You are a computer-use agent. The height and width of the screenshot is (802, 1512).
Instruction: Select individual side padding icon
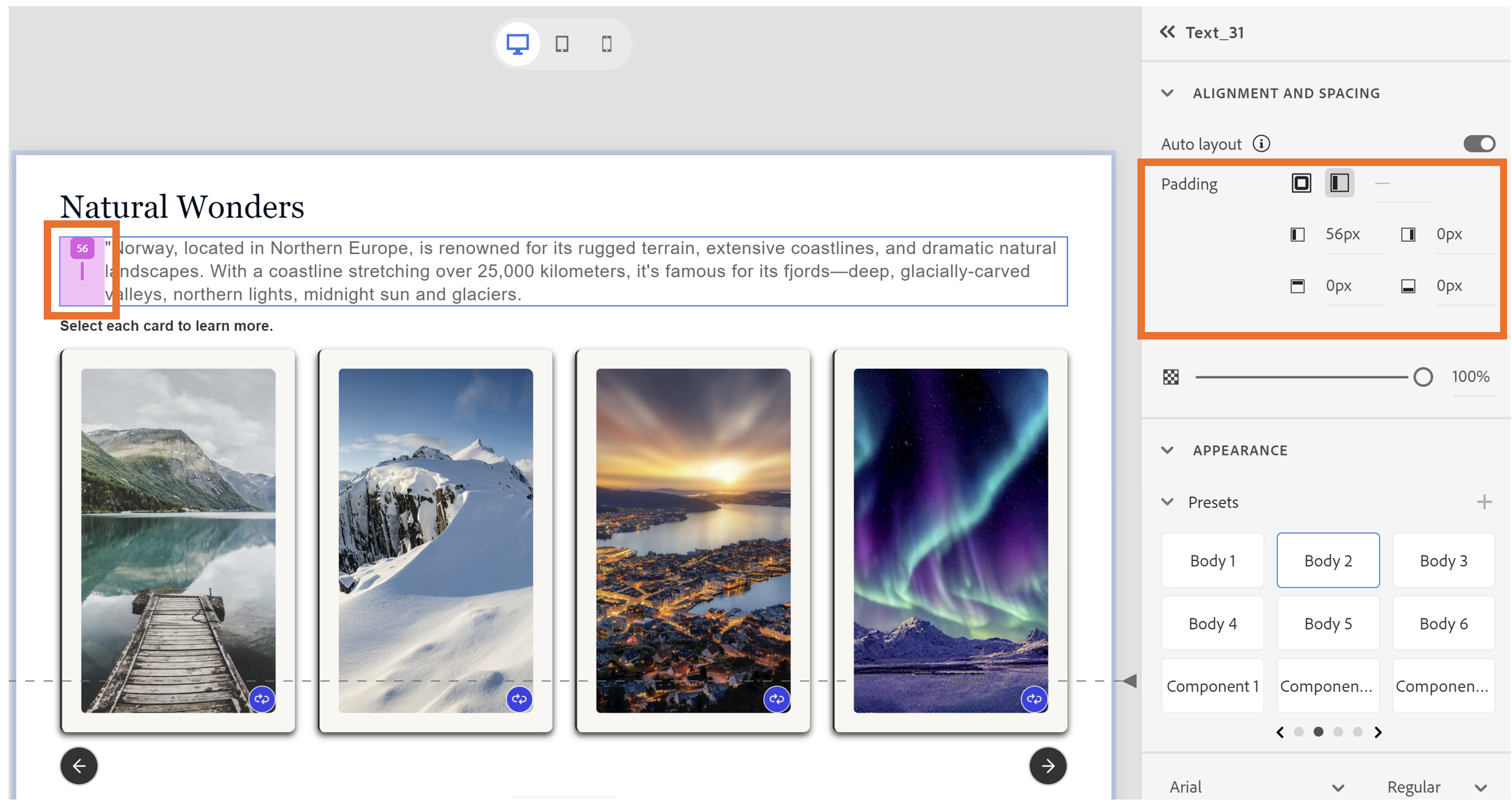[1339, 183]
